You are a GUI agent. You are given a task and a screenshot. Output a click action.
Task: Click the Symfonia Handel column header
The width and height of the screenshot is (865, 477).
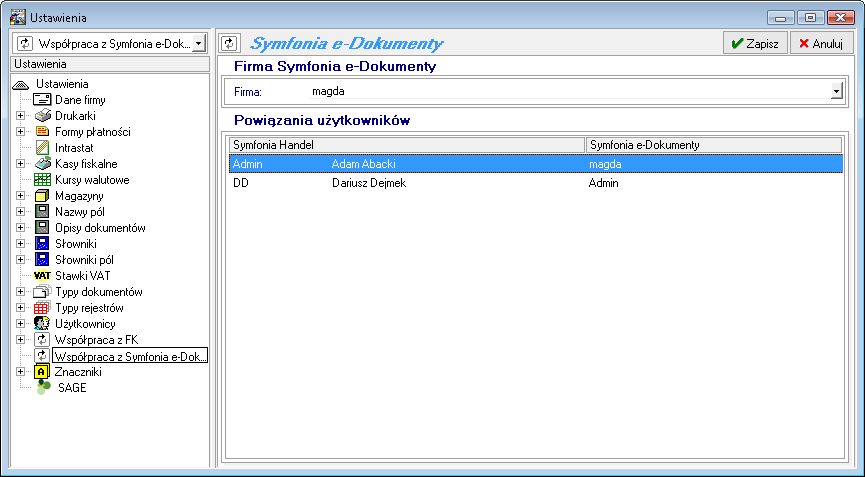pos(407,145)
